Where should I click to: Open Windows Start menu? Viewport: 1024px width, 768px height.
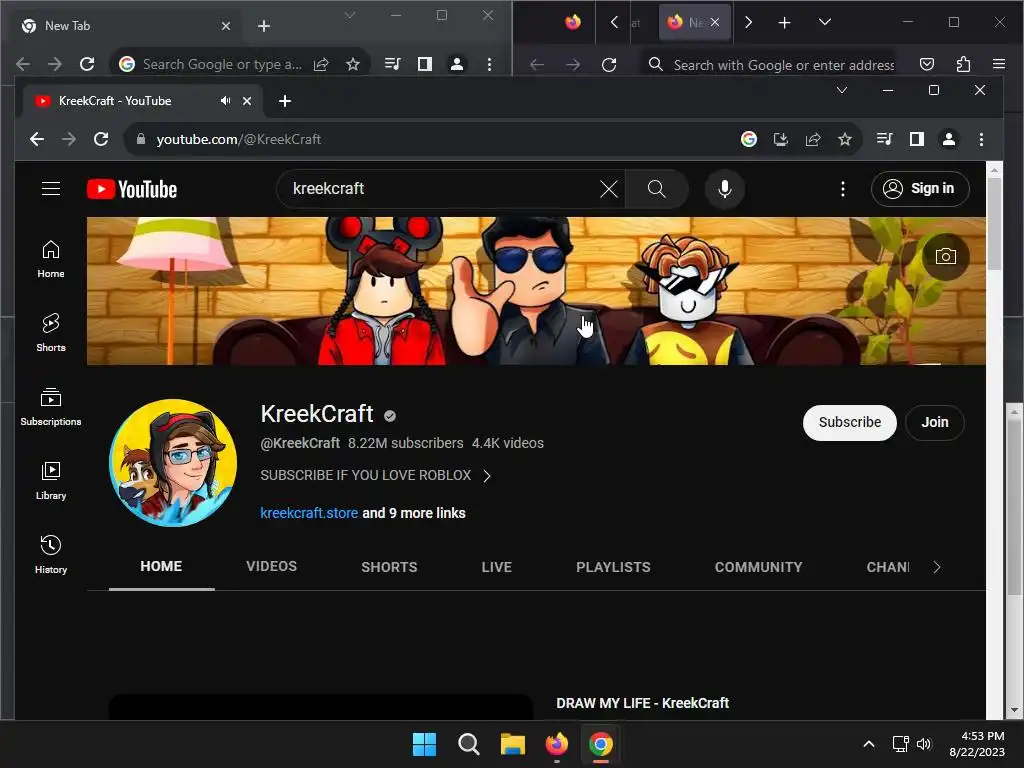pyautogui.click(x=424, y=744)
